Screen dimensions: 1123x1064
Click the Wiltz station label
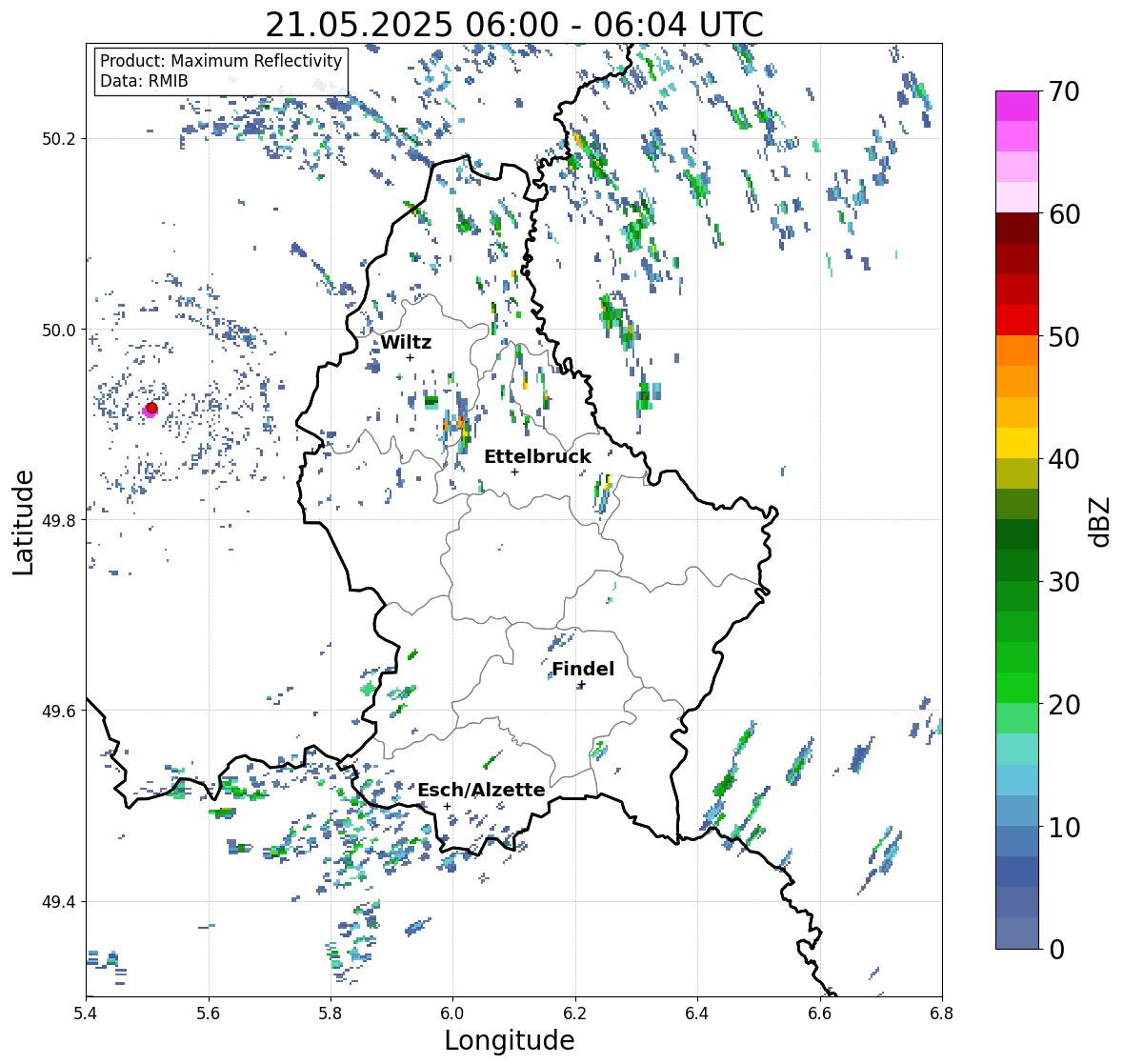point(406,342)
